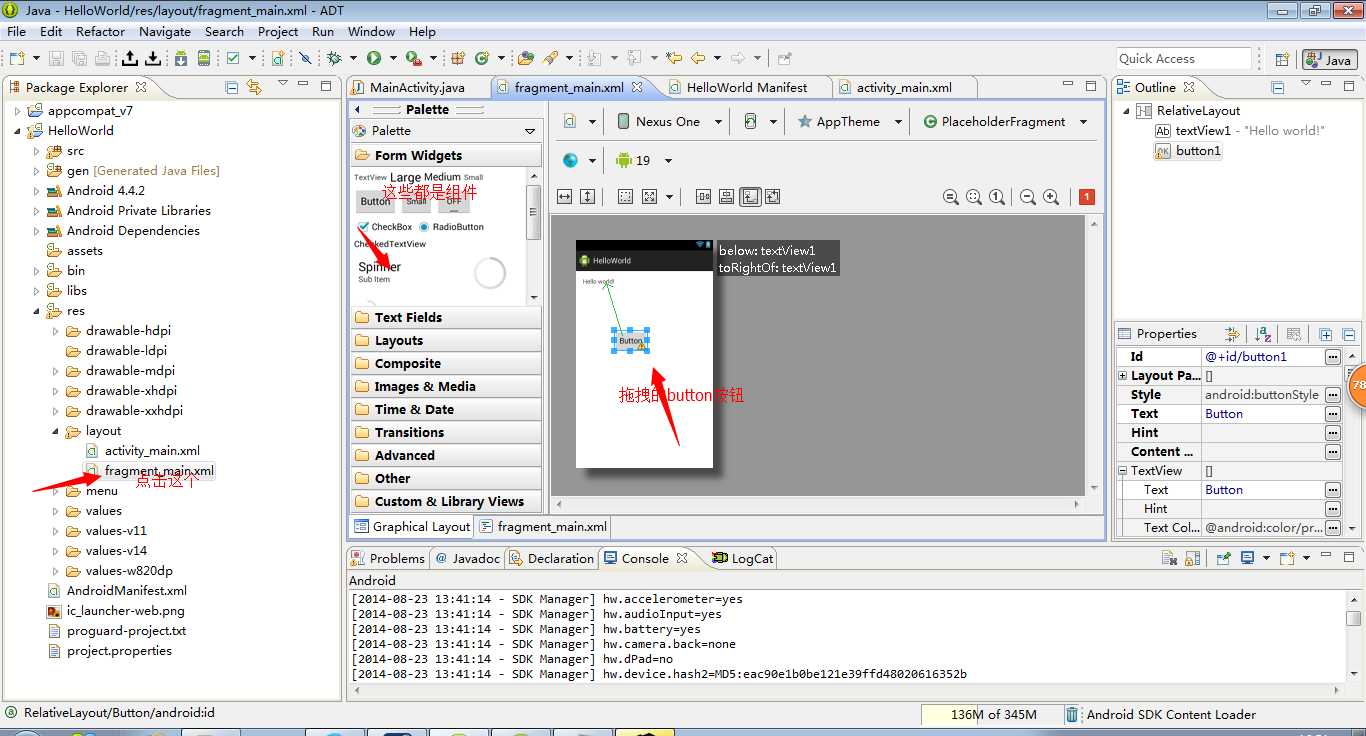Toggle CheckBox widget in Palette
This screenshot has height=736, width=1366.
tap(384, 227)
